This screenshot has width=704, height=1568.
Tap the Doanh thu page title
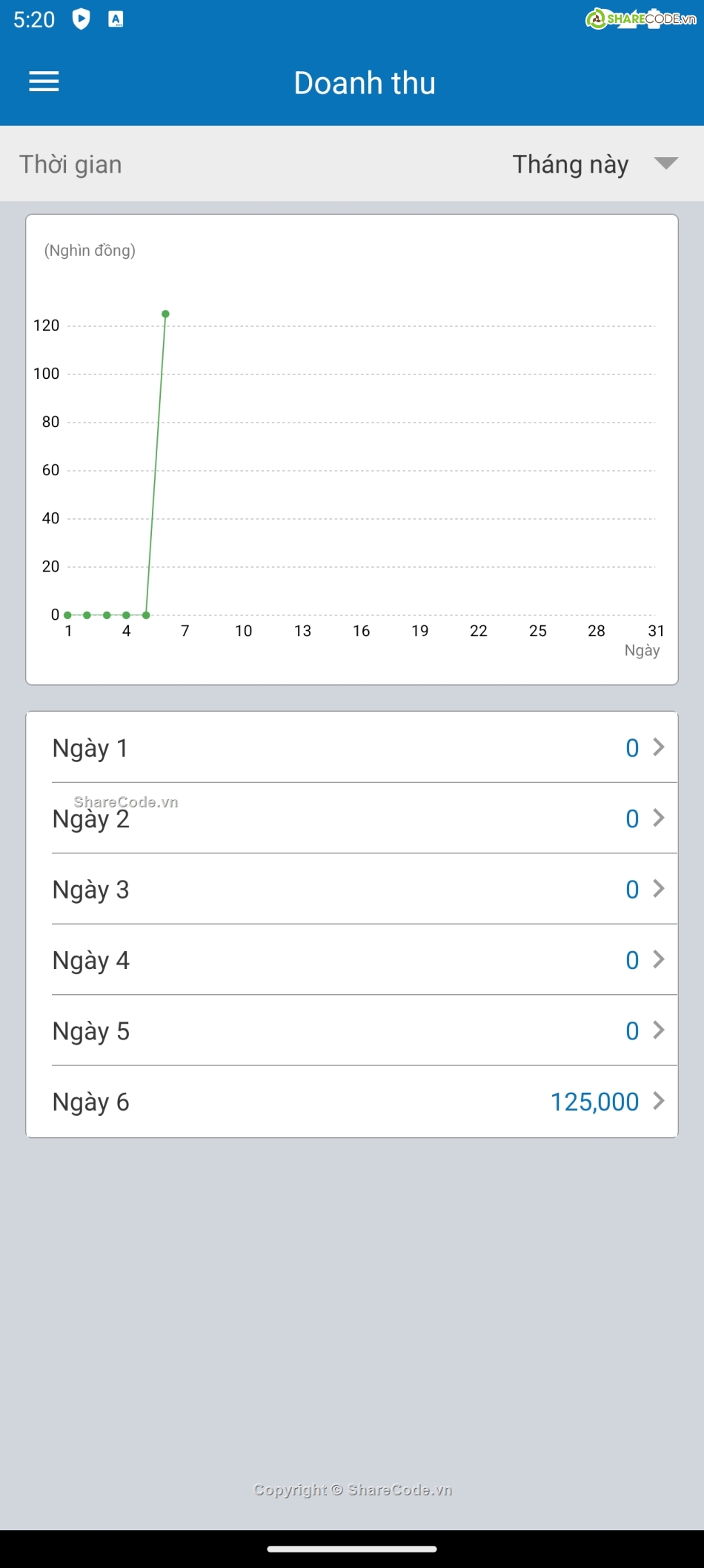pyautogui.click(x=365, y=83)
